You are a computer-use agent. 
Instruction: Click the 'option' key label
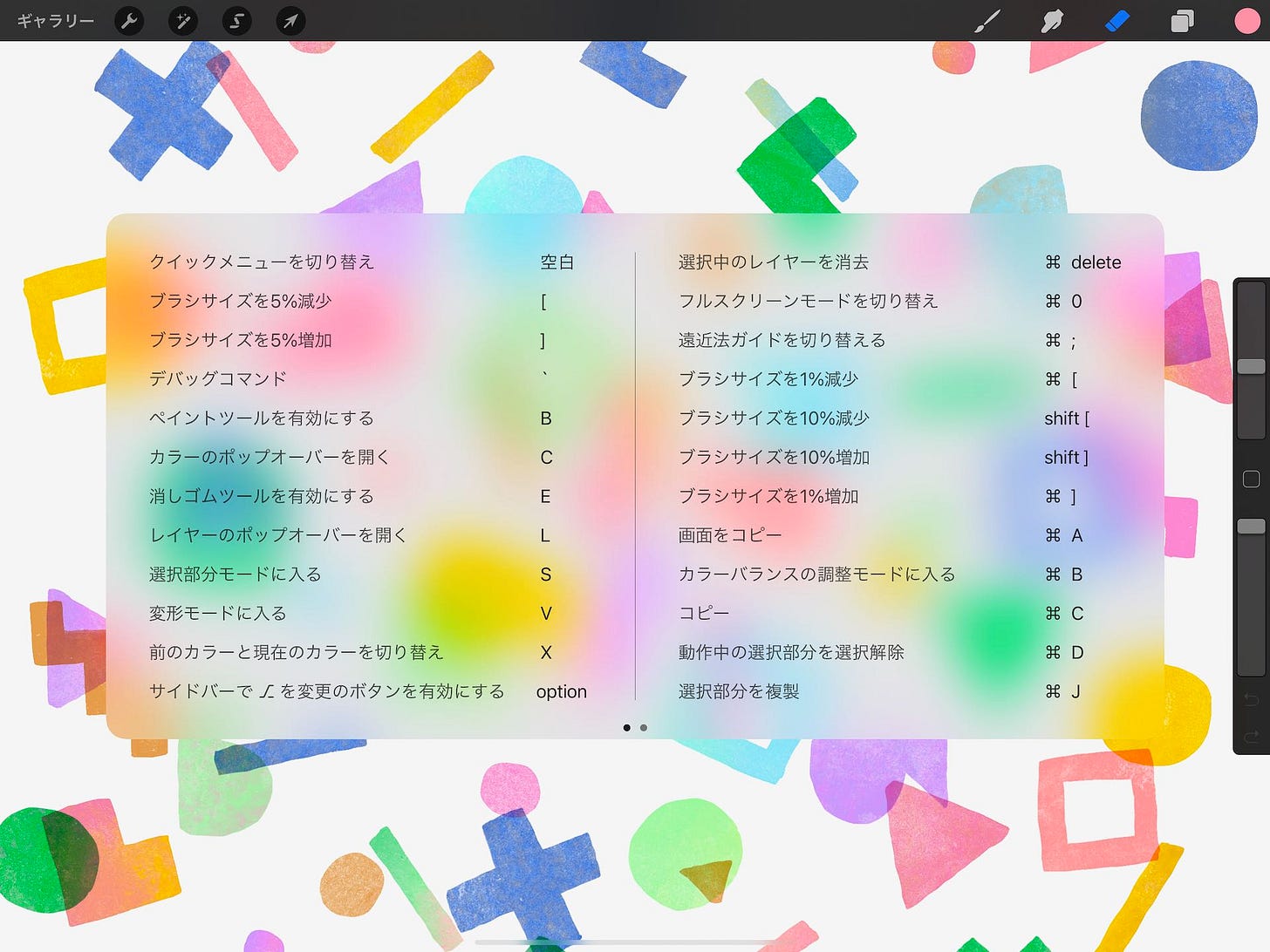pyautogui.click(x=562, y=691)
